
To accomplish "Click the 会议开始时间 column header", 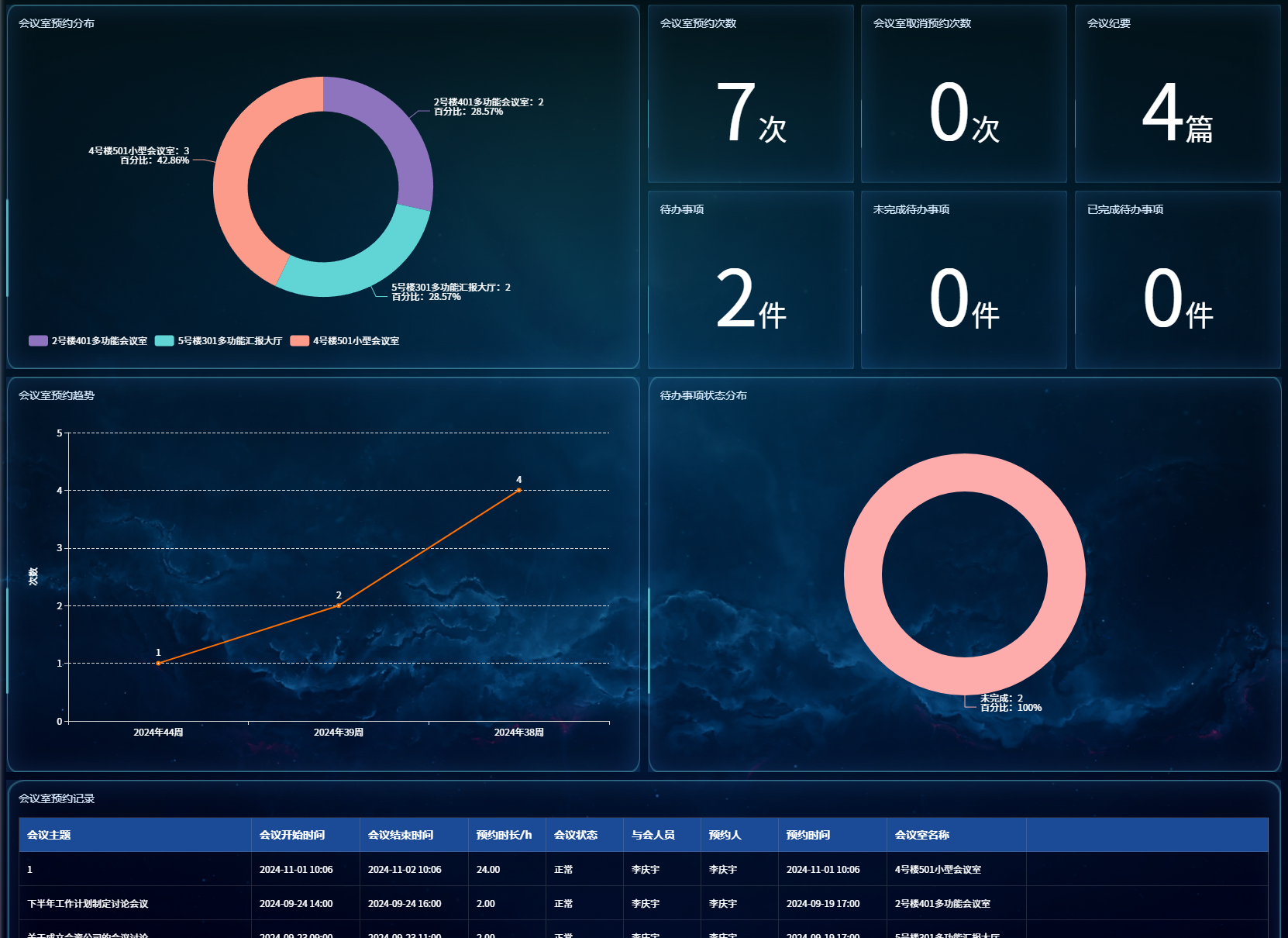I will click(292, 835).
